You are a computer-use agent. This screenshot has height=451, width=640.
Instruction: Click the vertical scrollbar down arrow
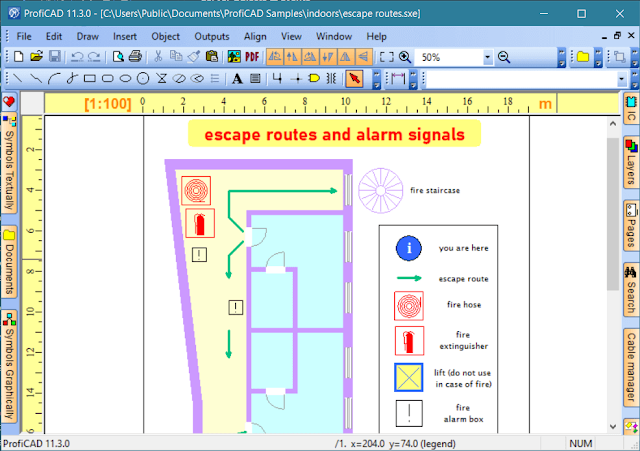click(613, 426)
